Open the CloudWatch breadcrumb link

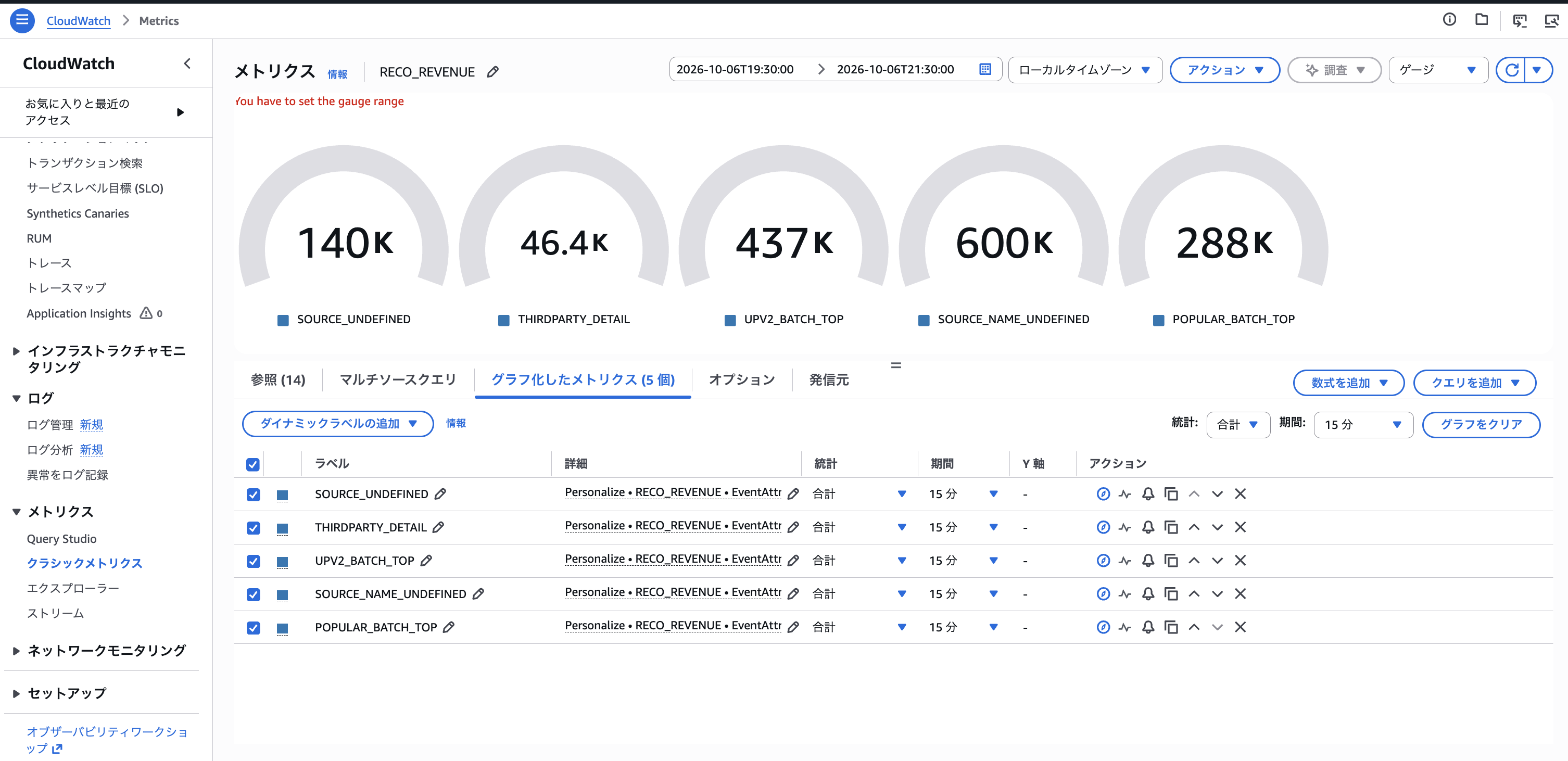79,21
